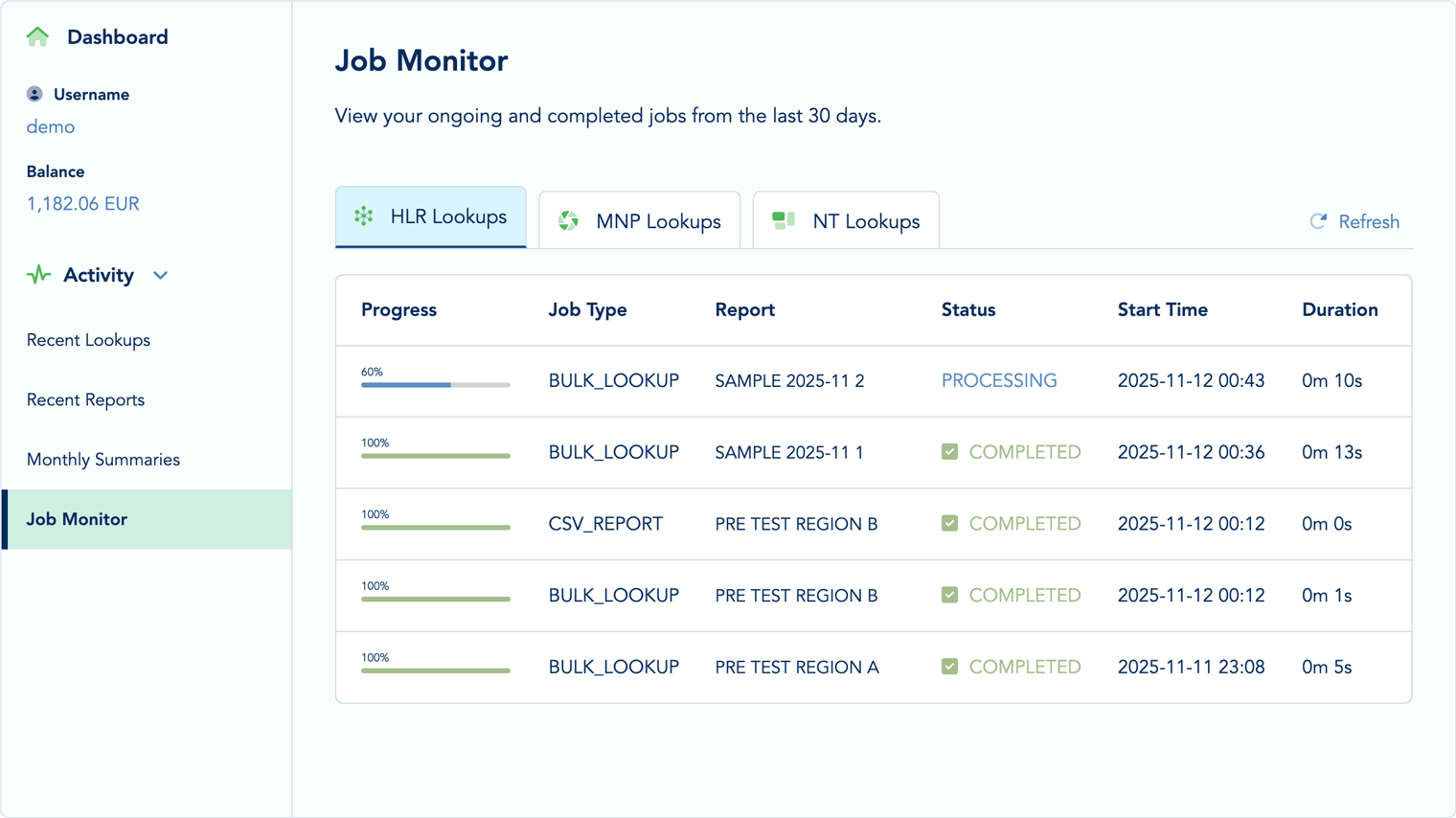
Task: Open the NT Lookups tab
Action: point(846,220)
